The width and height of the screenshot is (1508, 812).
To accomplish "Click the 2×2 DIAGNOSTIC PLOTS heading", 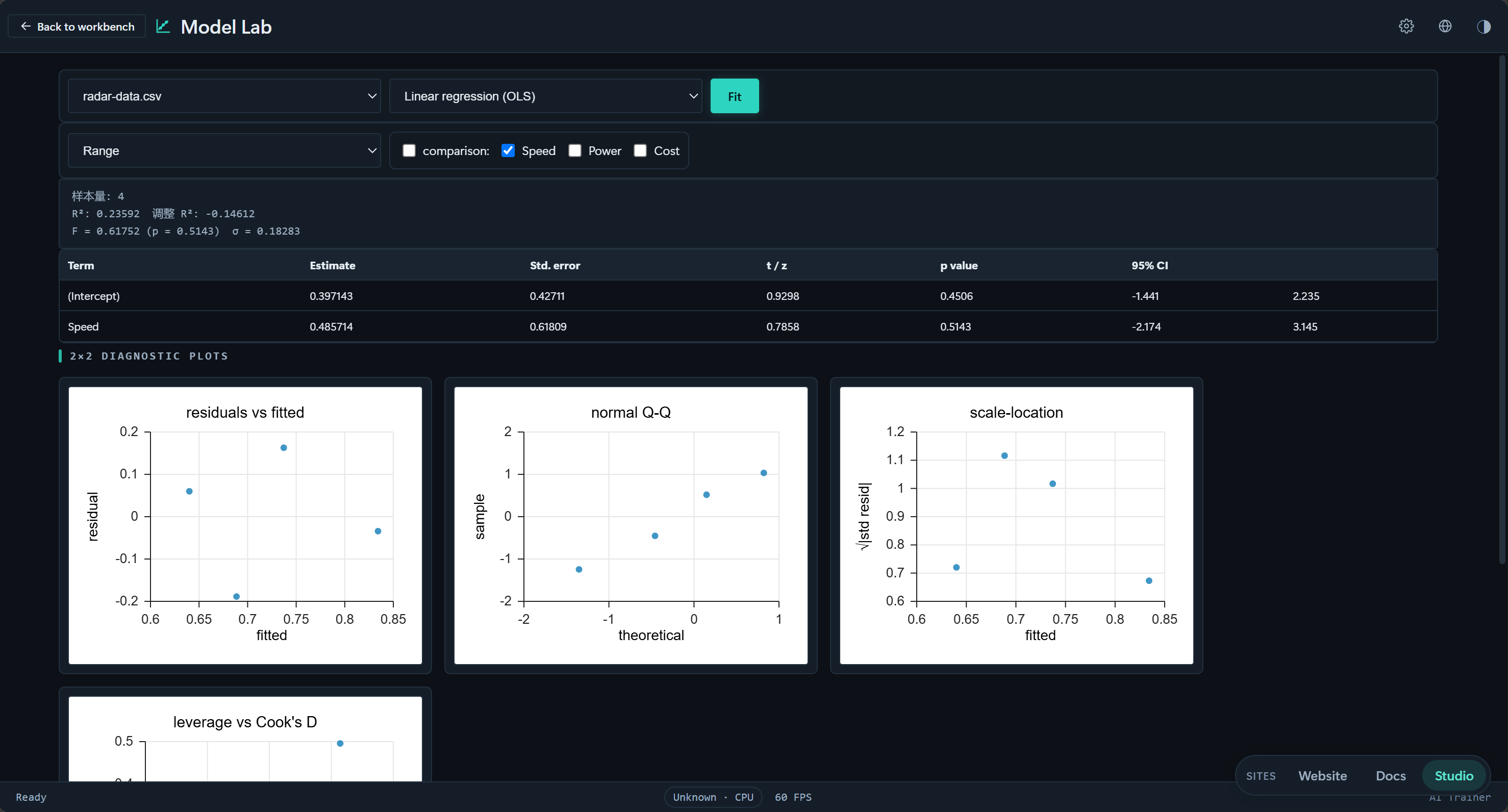I will coord(148,356).
